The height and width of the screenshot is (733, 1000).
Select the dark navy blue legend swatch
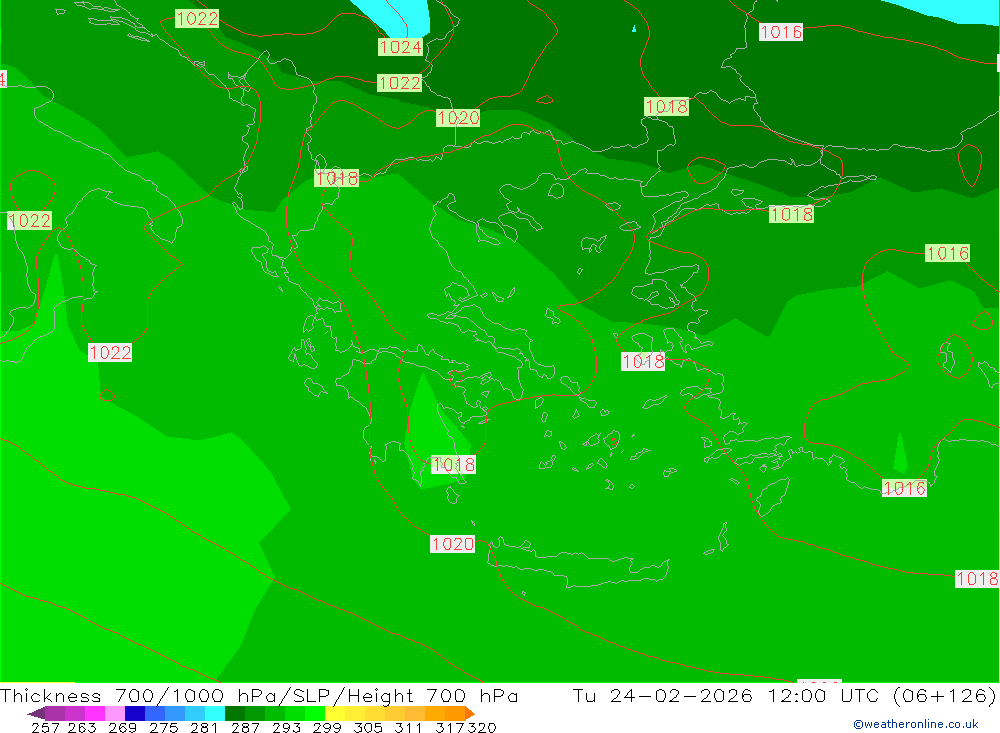[x=135, y=713]
